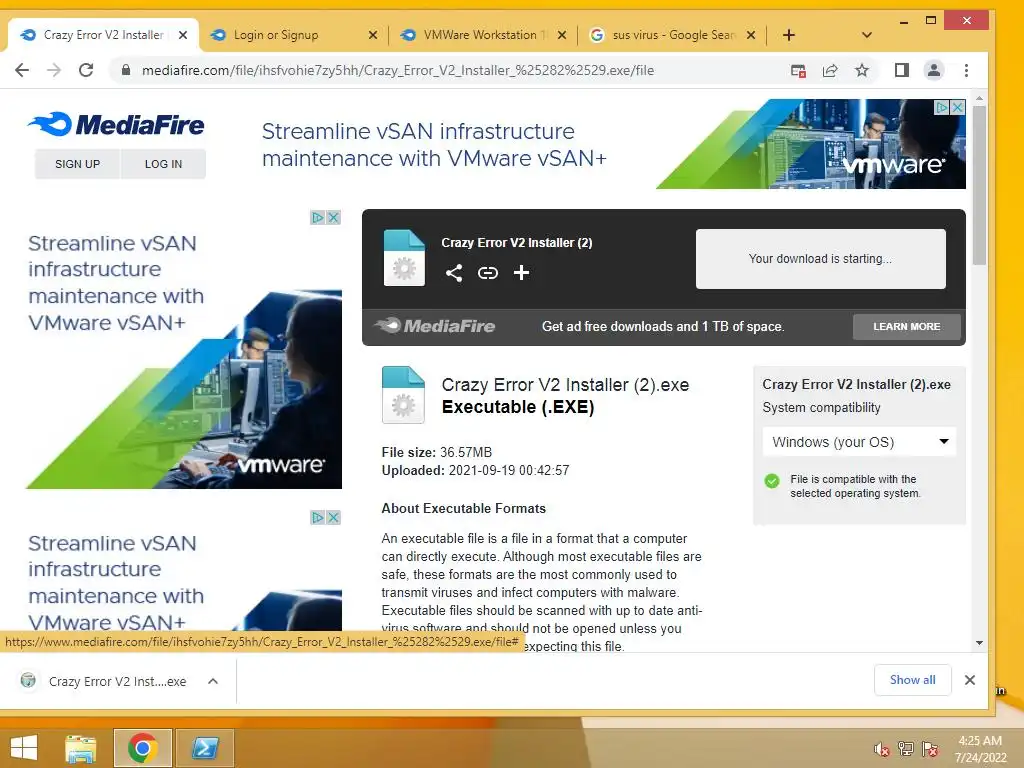Click the file icon in dark download box

point(404,258)
